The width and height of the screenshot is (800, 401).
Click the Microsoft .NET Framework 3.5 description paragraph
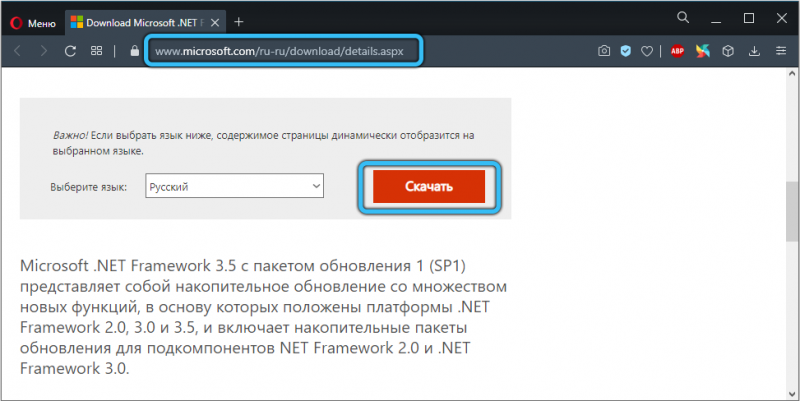point(263,317)
